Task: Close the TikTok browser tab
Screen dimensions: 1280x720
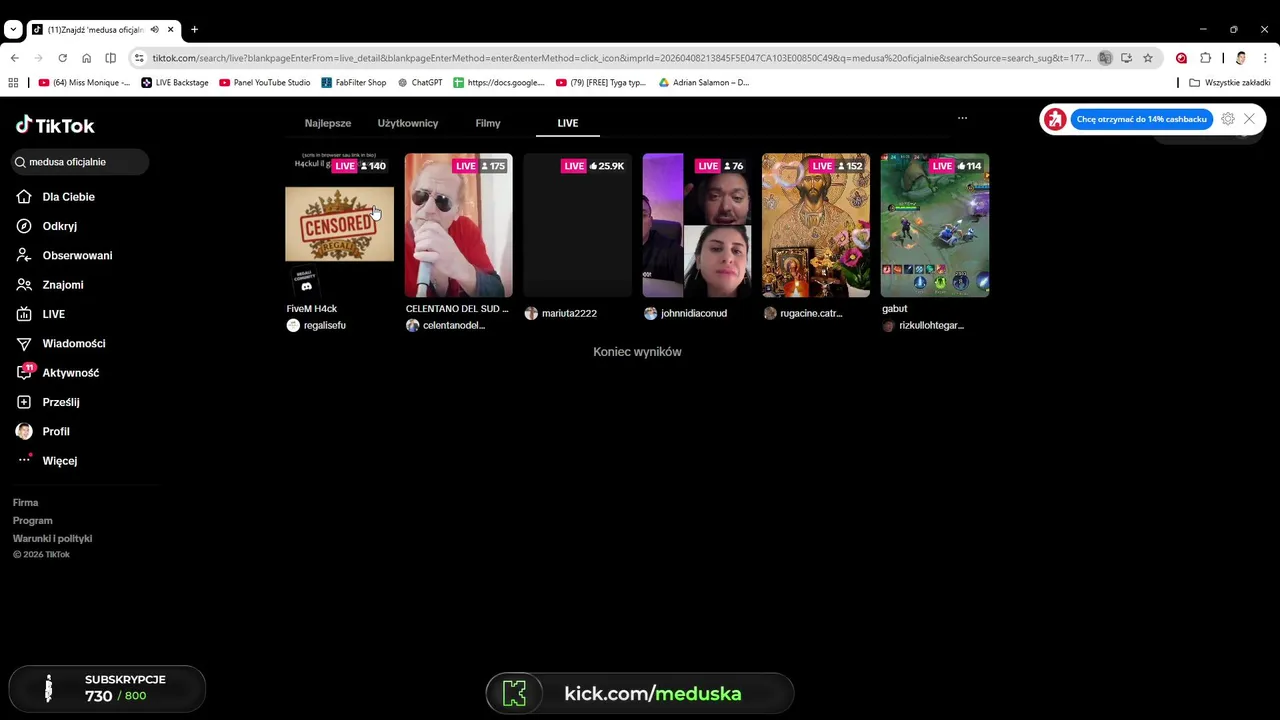Action: (170, 30)
